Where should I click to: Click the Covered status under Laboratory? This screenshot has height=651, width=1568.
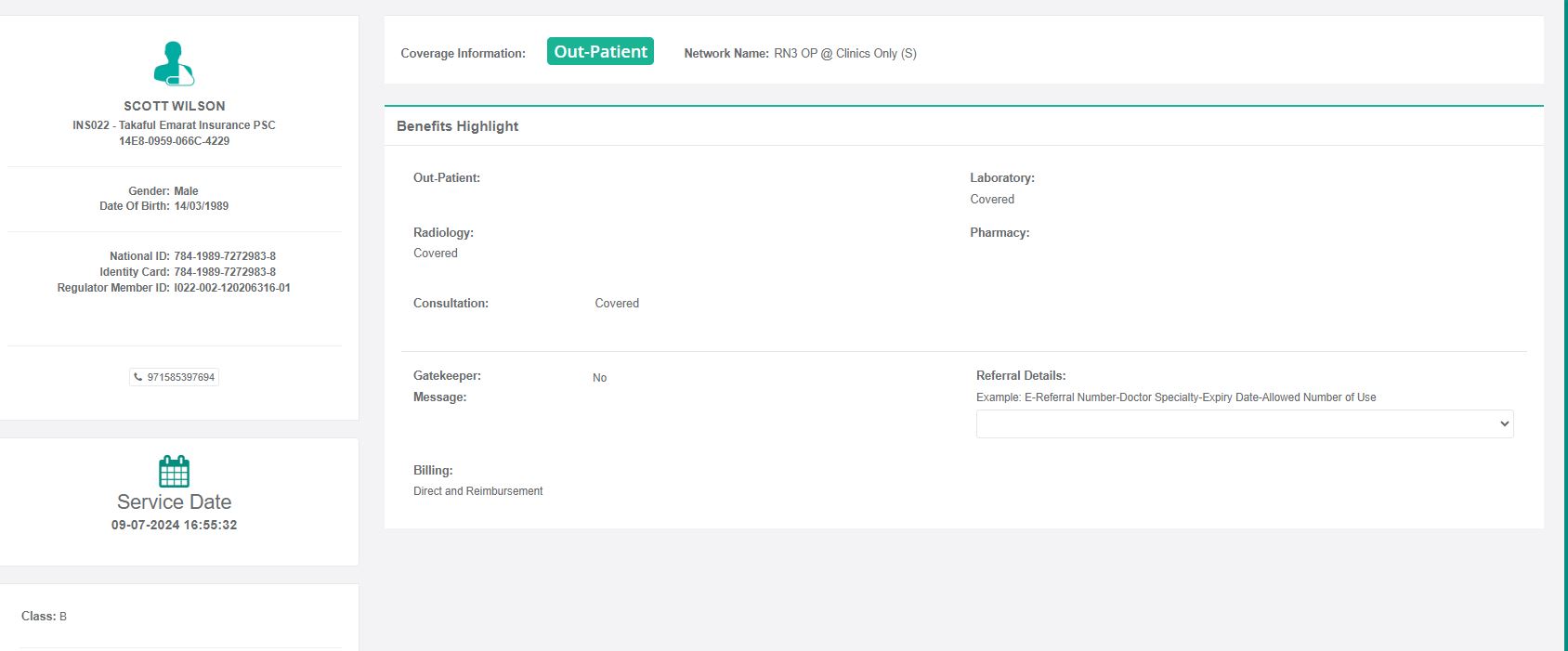coord(992,200)
